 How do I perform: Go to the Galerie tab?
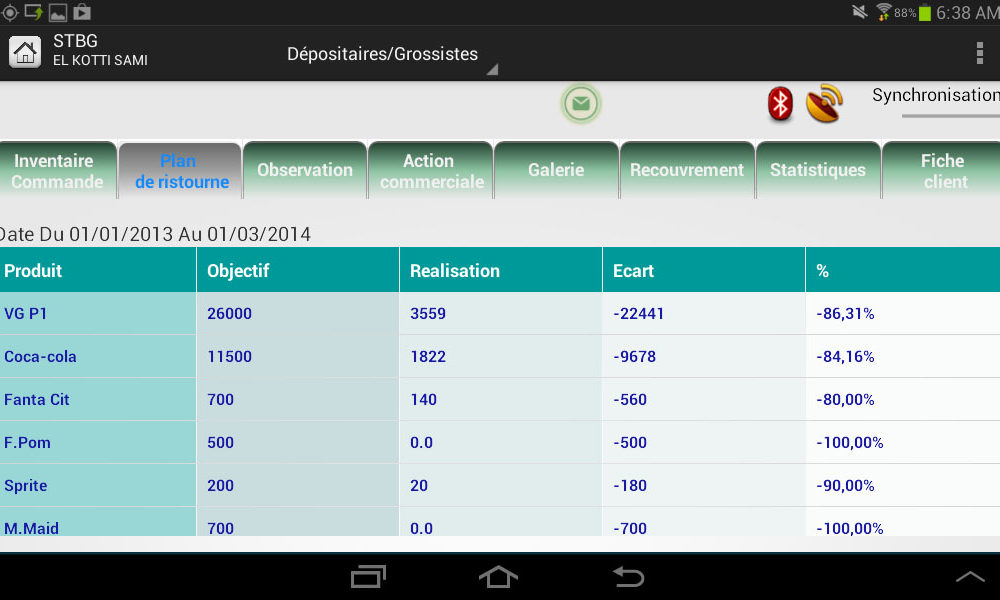tap(556, 171)
